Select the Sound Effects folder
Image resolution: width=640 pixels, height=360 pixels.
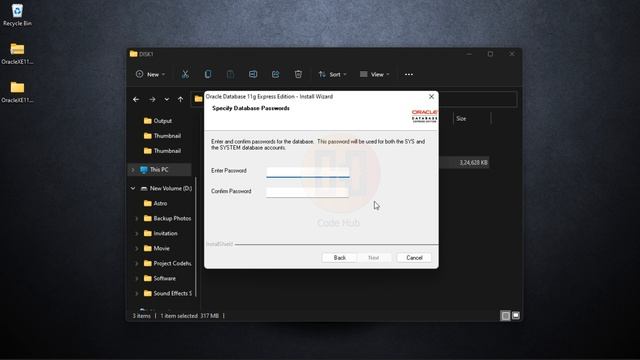coord(168,293)
